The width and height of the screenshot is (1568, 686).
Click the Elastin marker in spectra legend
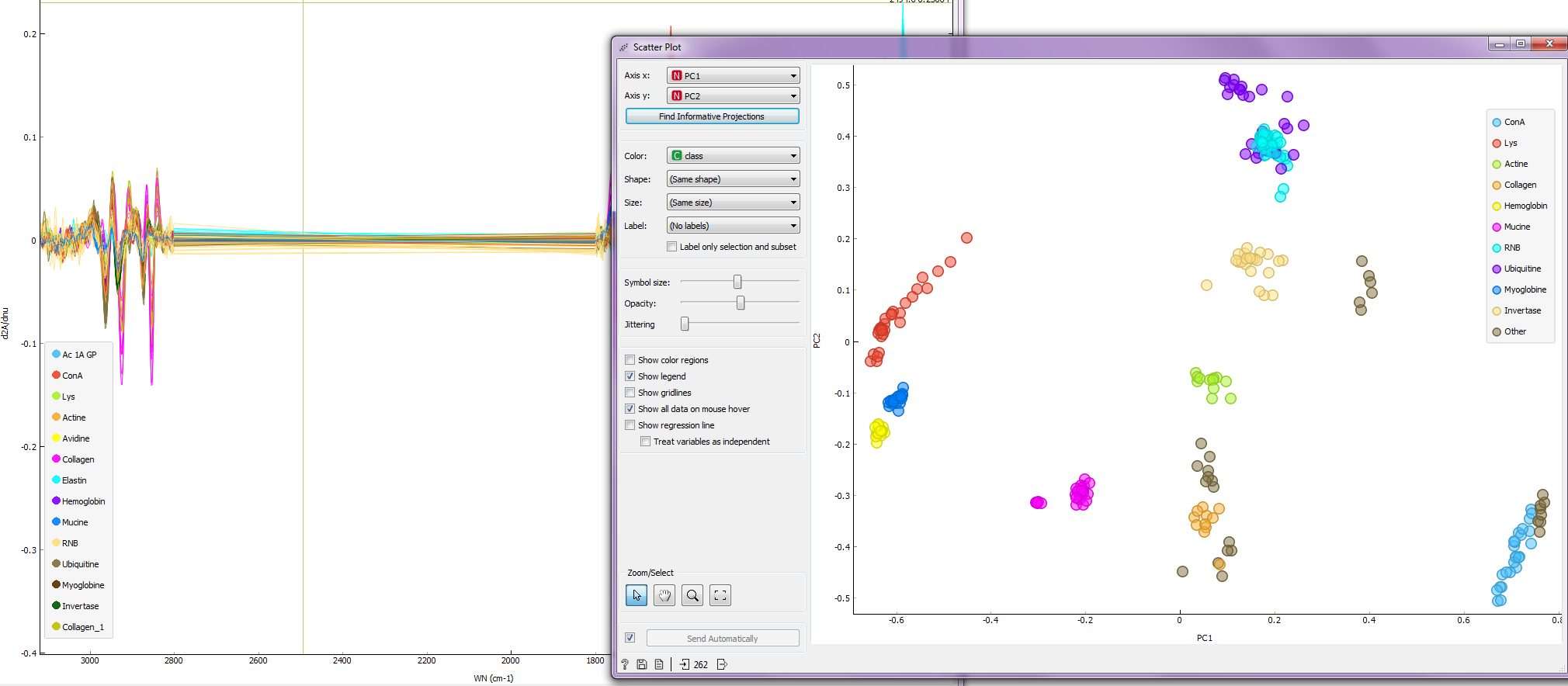coord(56,480)
